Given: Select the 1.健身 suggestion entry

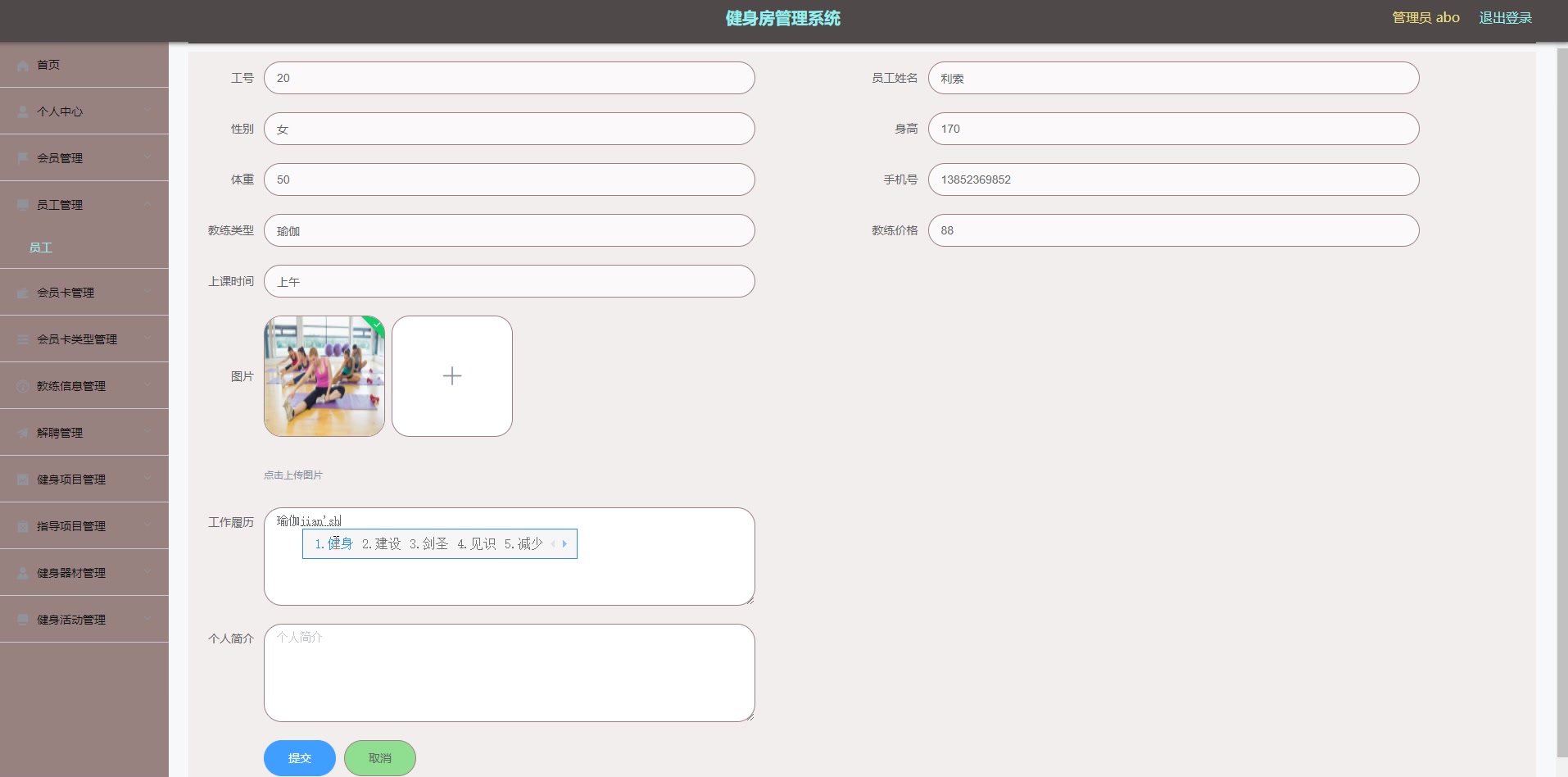Looking at the screenshot, I should point(333,543).
